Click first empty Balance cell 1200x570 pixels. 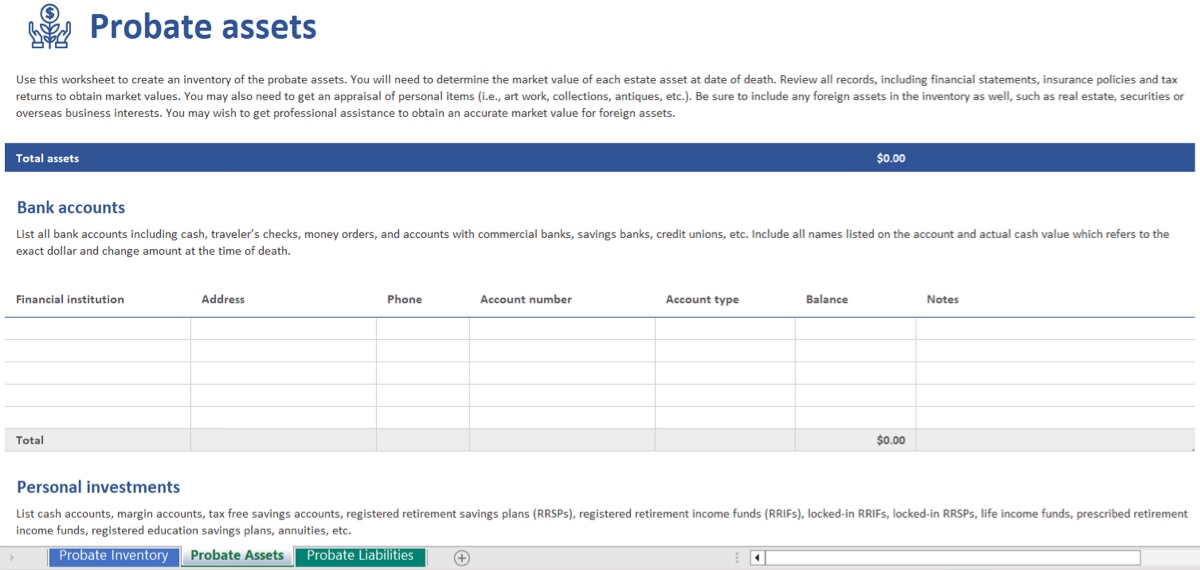pos(855,329)
